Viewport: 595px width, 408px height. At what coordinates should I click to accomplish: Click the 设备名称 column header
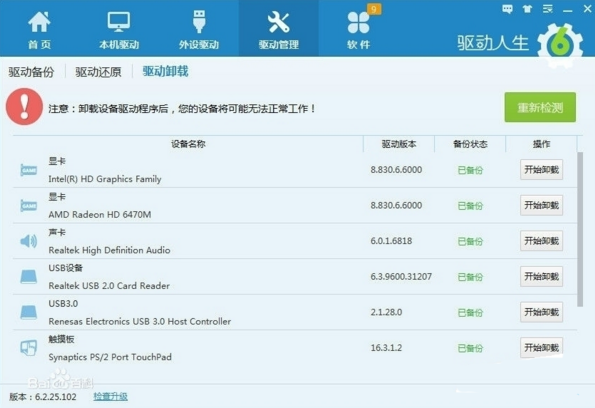(x=188, y=144)
